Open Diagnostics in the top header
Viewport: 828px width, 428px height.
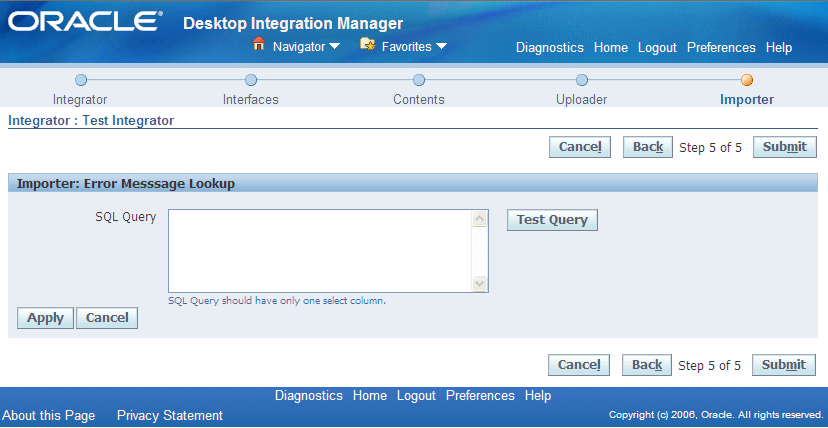[x=550, y=47]
